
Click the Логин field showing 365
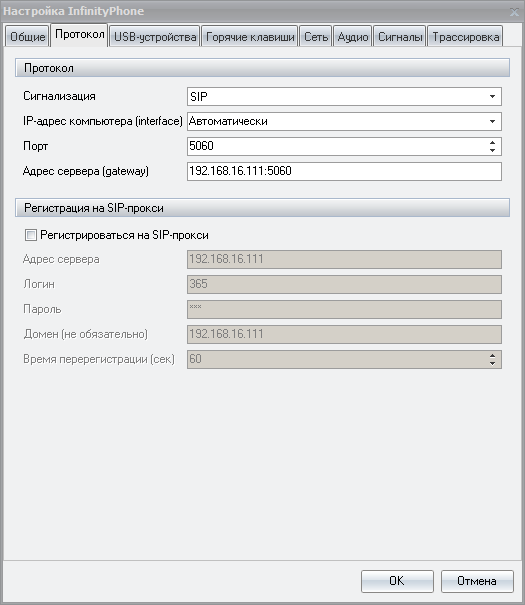(344, 284)
